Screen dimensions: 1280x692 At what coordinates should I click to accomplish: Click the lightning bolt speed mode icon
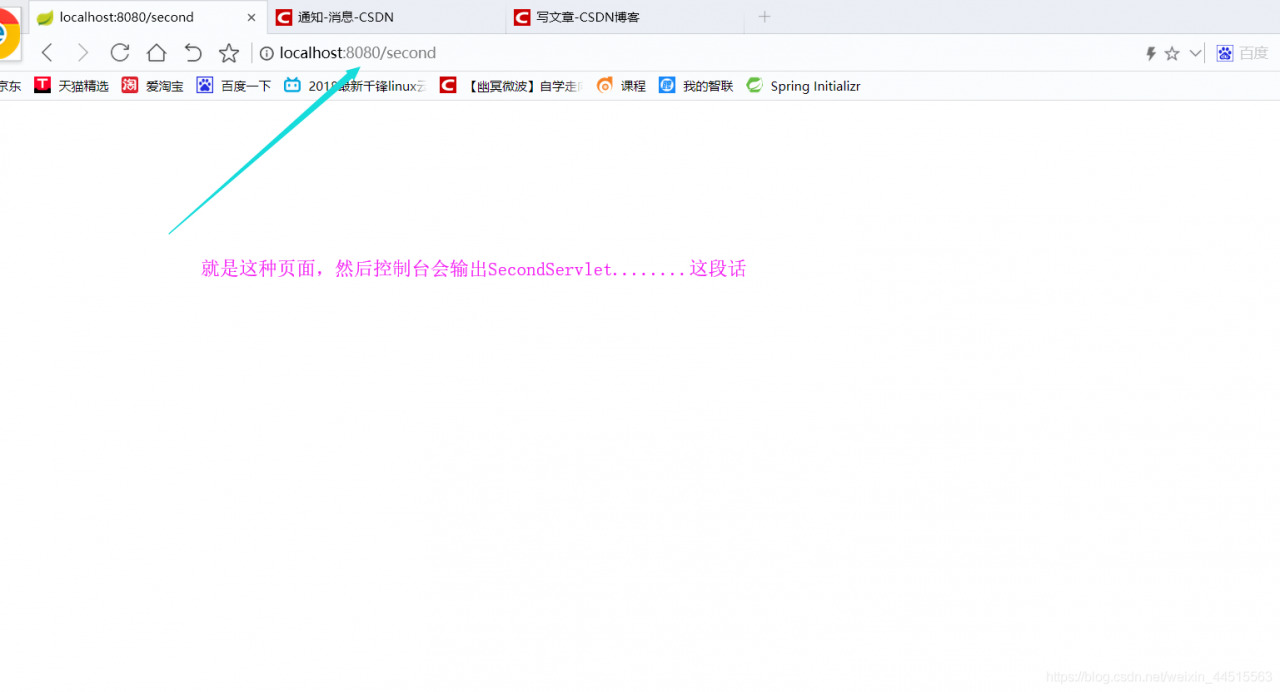coord(1151,53)
